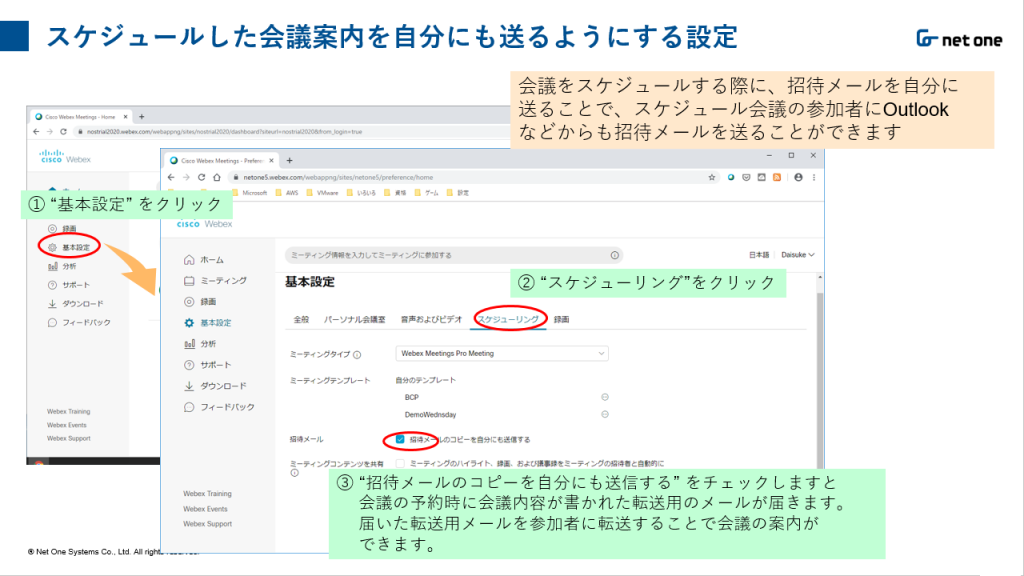The height and width of the screenshot is (576, 1024).
Task: Switch to the パーソナル会議室 tab
Action: (x=355, y=319)
